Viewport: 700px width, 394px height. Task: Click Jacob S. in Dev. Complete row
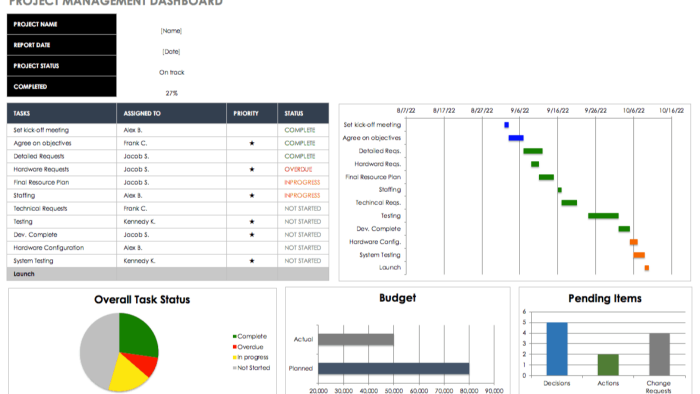point(136,235)
